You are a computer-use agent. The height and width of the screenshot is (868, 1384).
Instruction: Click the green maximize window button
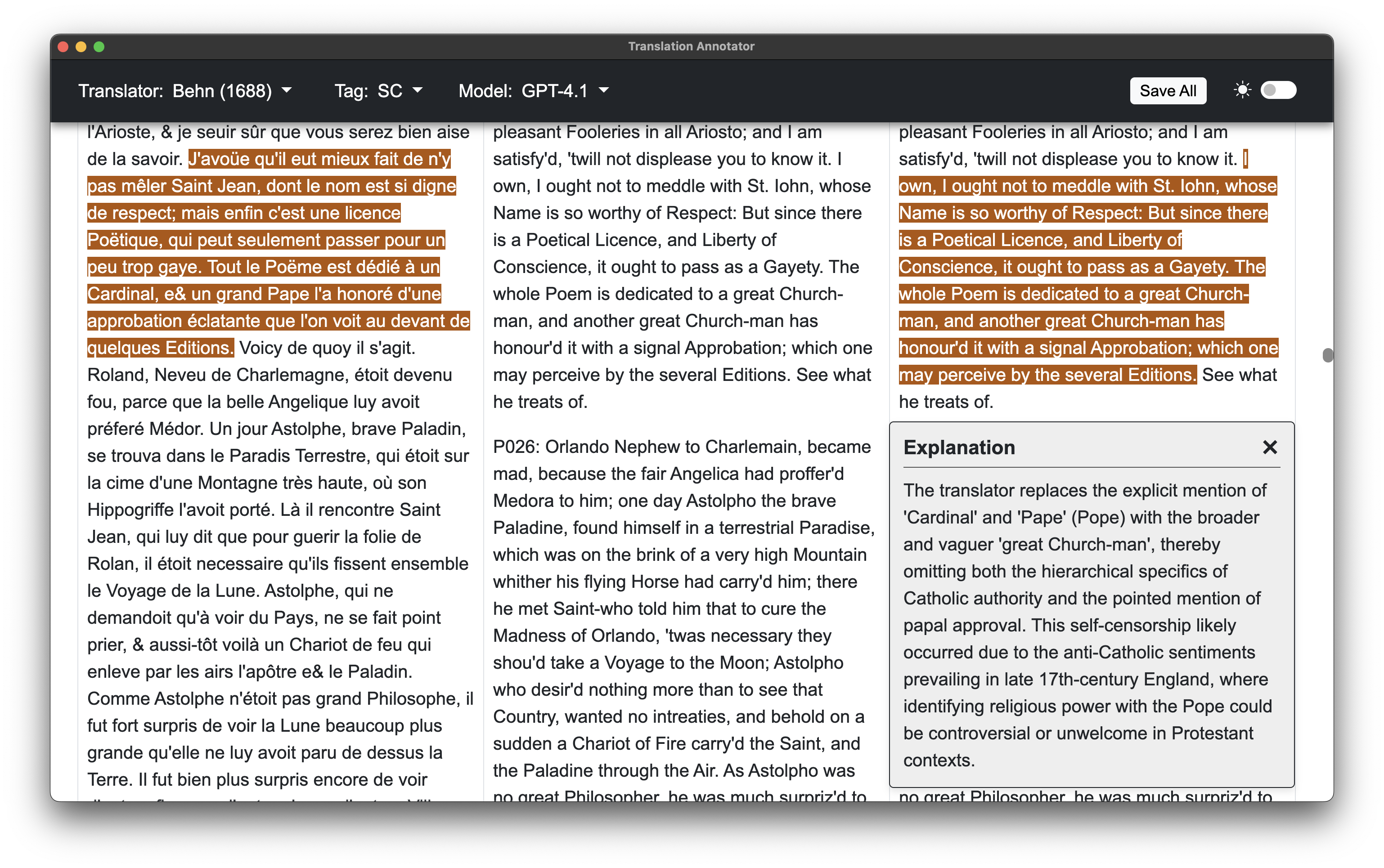click(x=99, y=46)
